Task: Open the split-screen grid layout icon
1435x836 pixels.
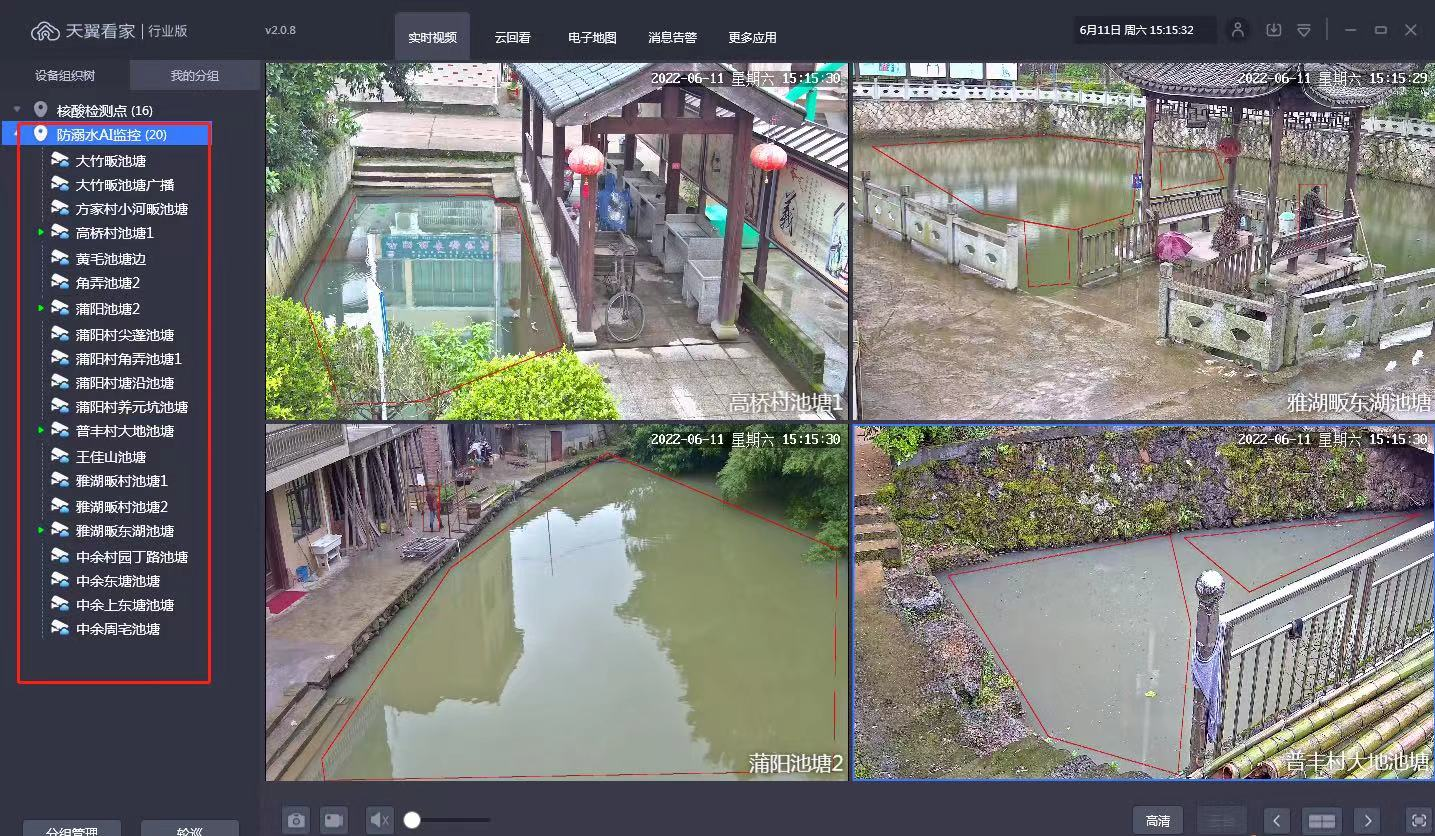Action: click(x=1321, y=820)
